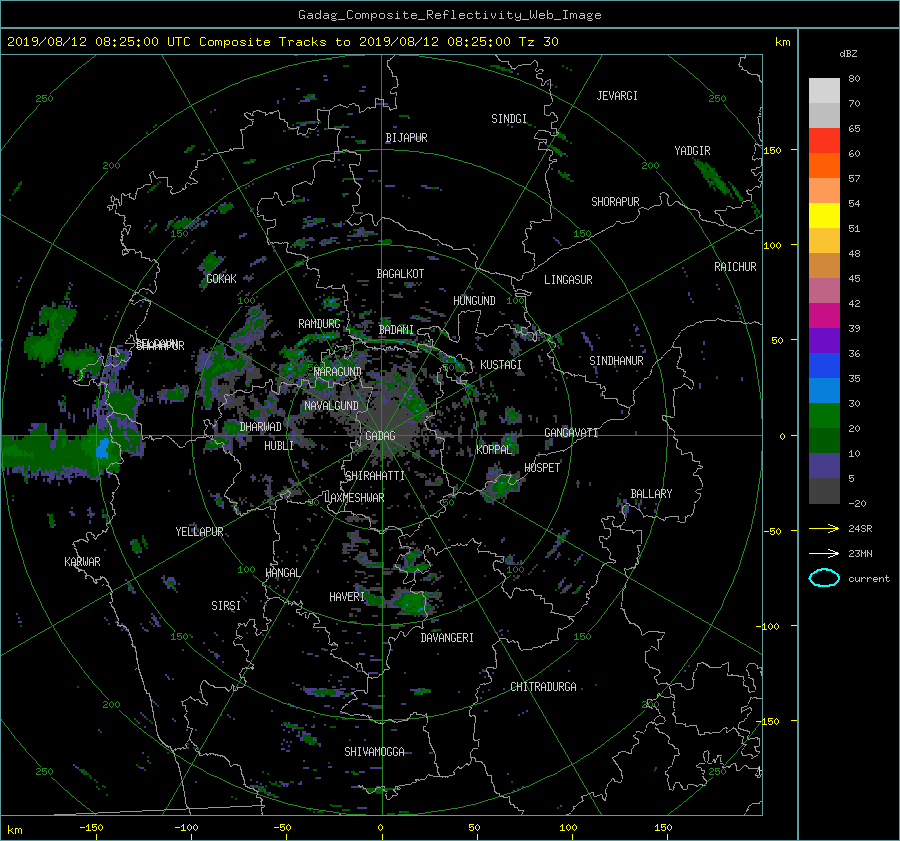Click the BIJAPUR city label

coord(406,138)
